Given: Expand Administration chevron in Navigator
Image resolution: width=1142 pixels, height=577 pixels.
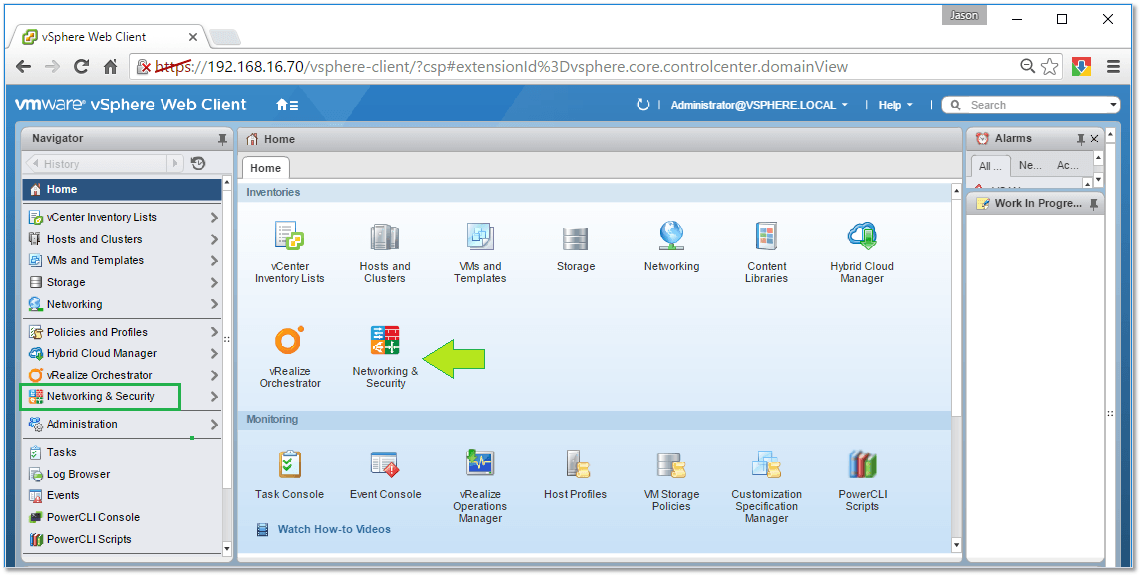Looking at the screenshot, I should [x=214, y=424].
